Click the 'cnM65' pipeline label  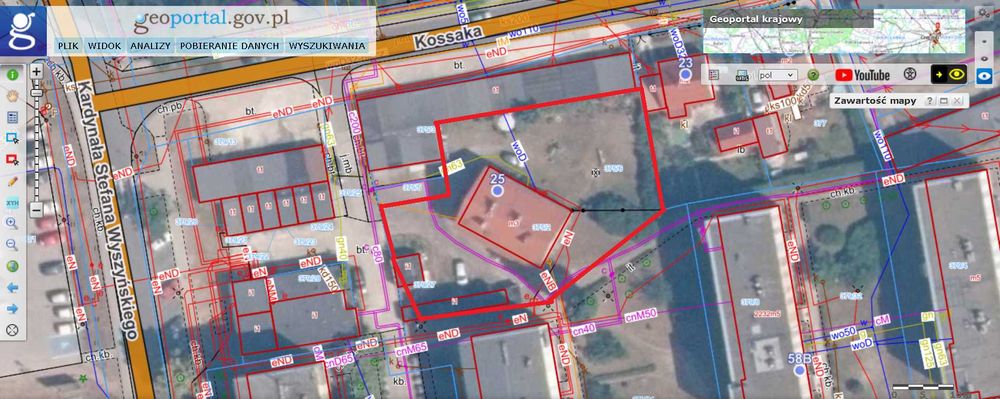410,349
